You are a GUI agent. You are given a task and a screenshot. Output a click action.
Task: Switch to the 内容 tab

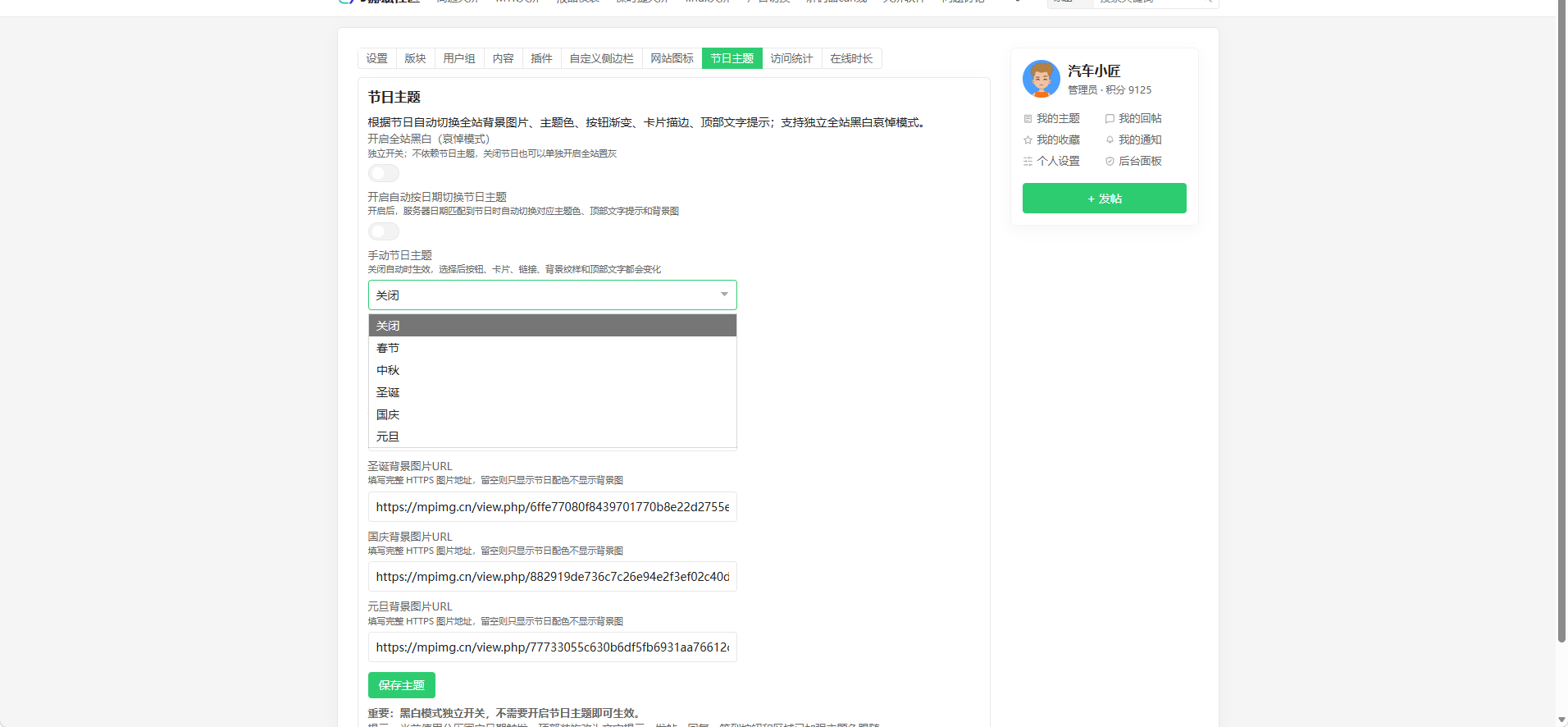pyautogui.click(x=504, y=58)
